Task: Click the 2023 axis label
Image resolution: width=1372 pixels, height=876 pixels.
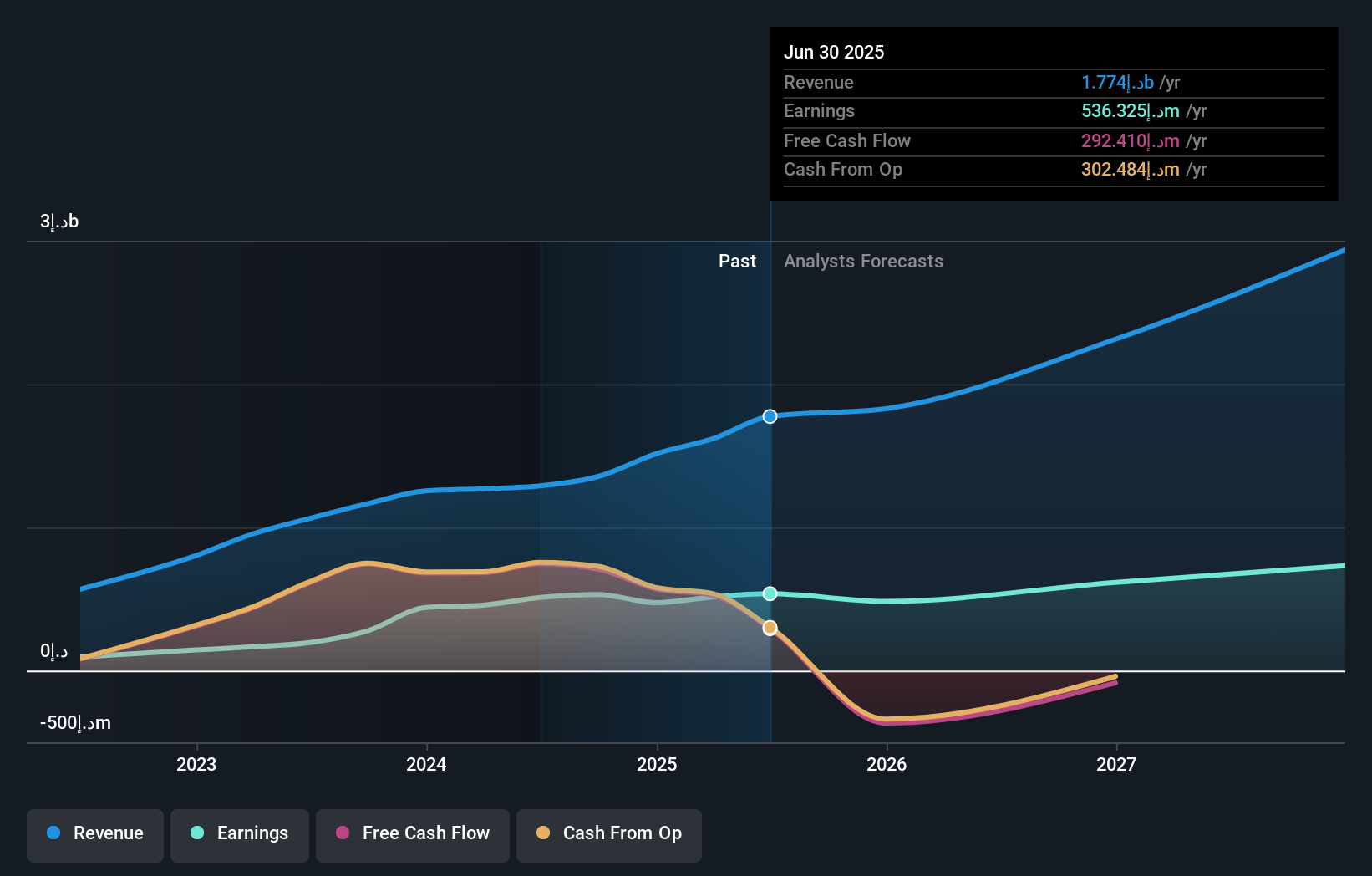Action: tap(195, 763)
